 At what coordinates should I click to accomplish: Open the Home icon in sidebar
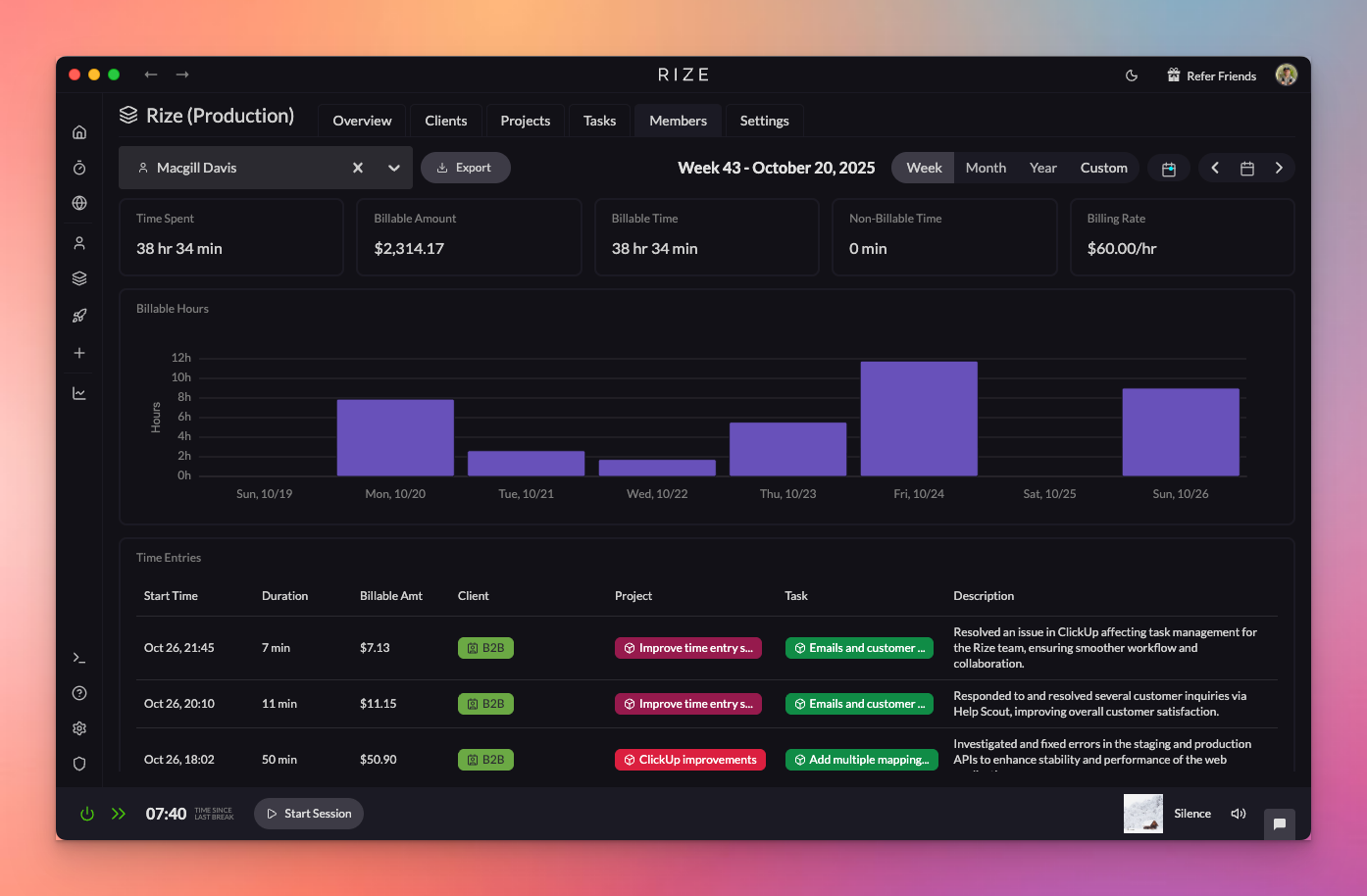click(79, 132)
